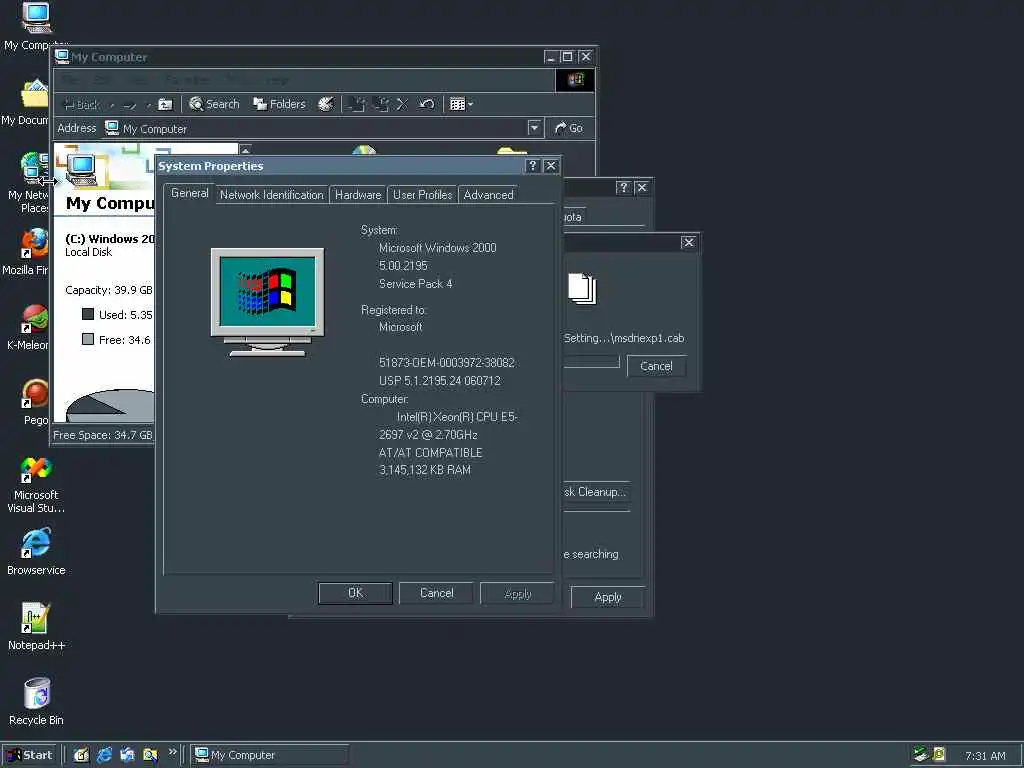The width and height of the screenshot is (1024, 768).
Task: Click the Windows logo monitor image
Action: 267,302
